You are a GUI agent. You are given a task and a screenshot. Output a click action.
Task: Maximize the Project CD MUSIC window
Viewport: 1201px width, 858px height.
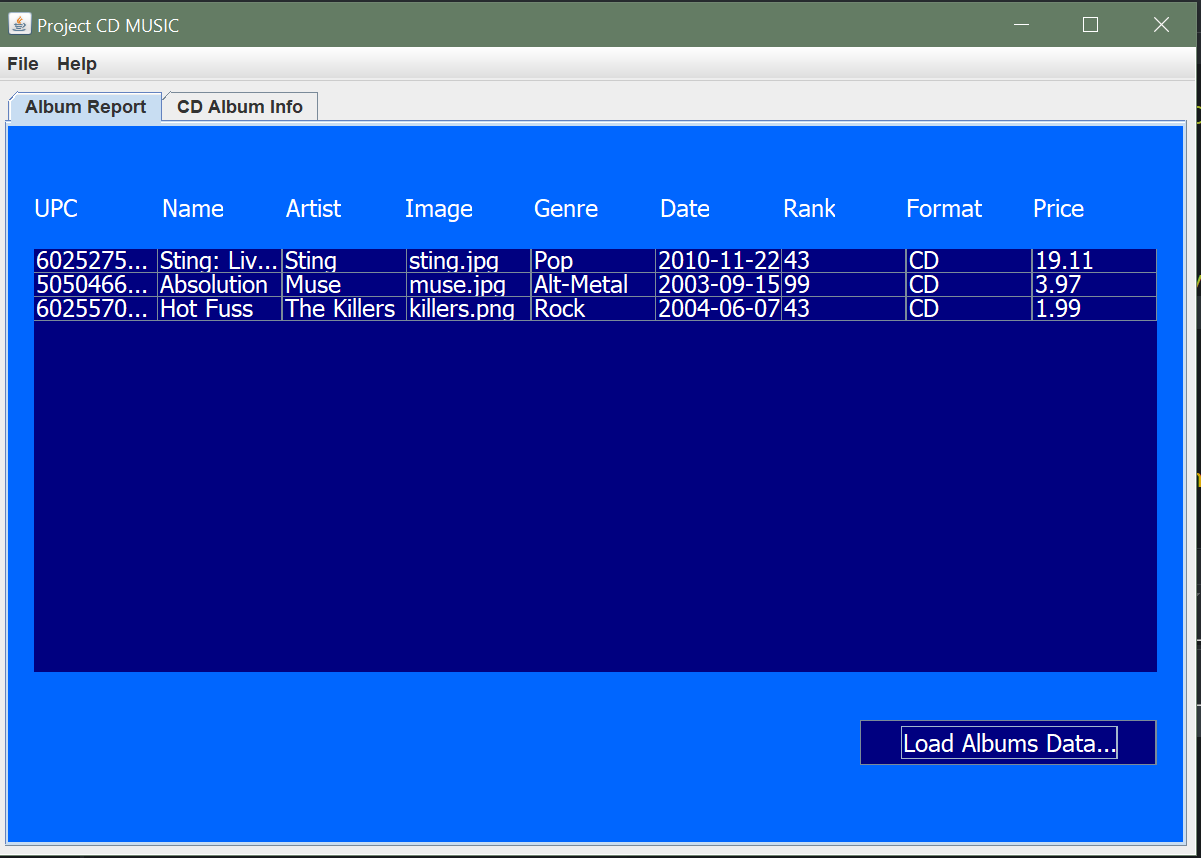coord(1091,25)
